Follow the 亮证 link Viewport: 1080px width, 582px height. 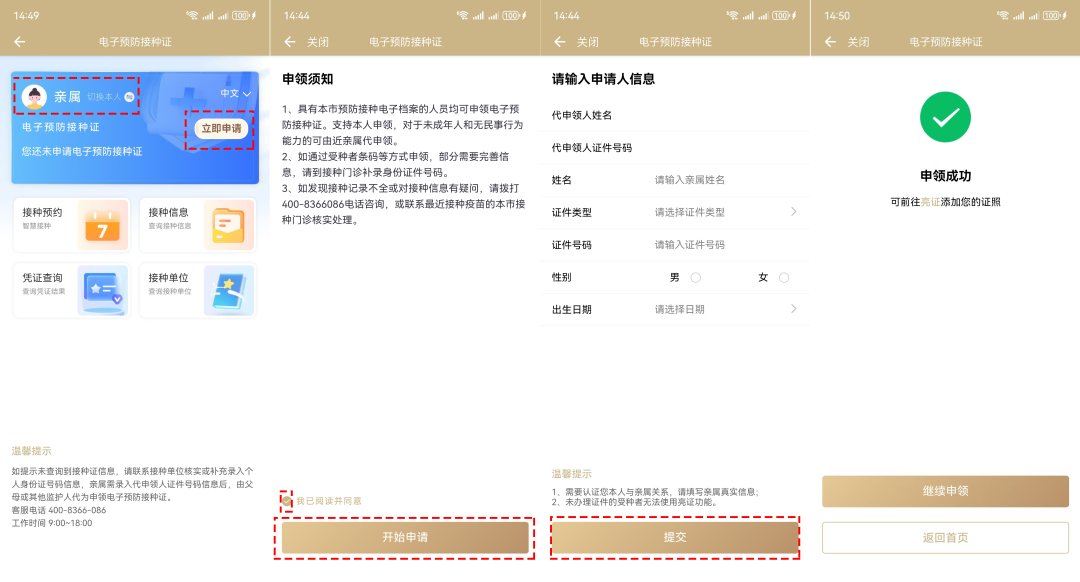coord(930,202)
